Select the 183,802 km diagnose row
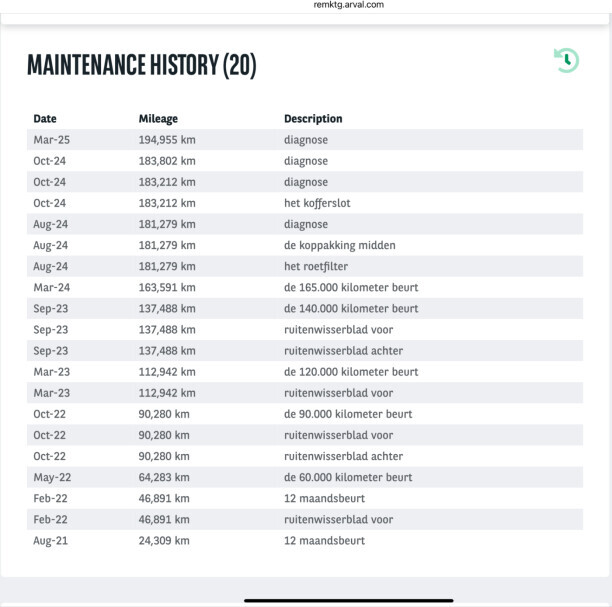 click(x=305, y=161)
